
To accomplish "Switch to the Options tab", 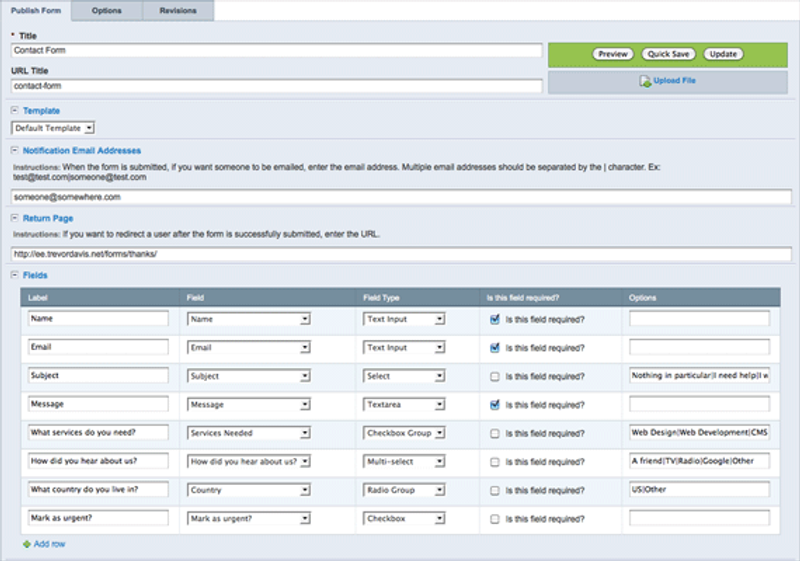I will [107, 11].
